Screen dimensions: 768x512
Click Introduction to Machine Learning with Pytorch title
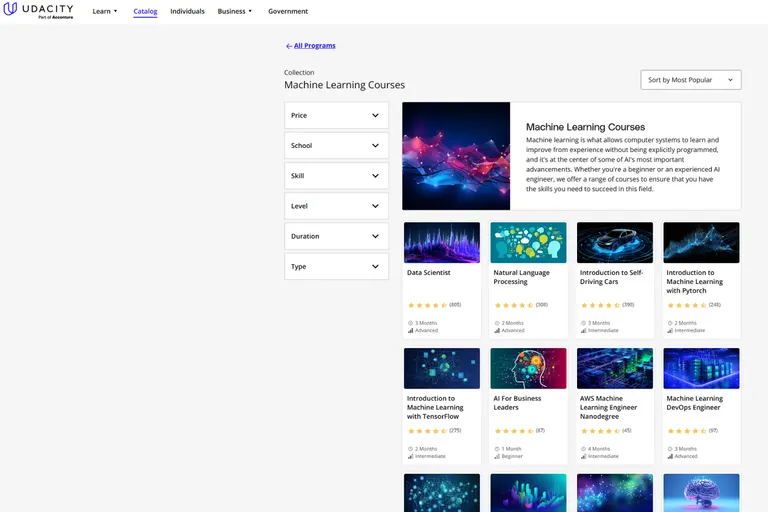[x=695, y=281]
